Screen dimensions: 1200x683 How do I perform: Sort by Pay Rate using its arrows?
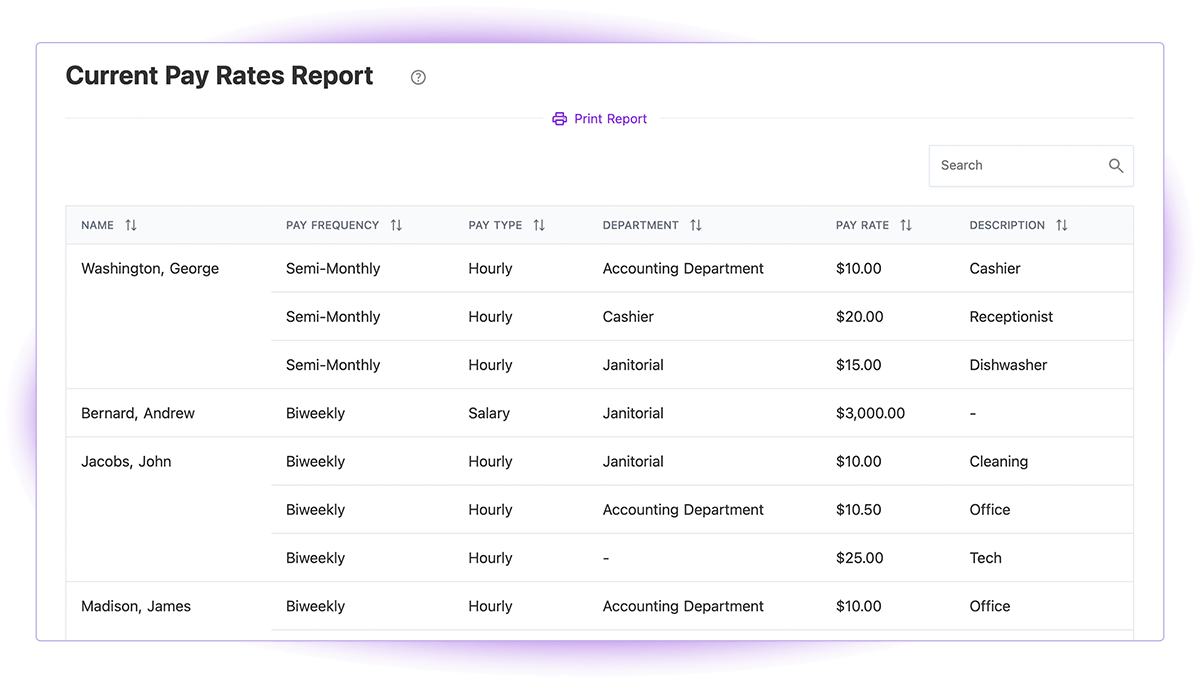tap(906, 225)
